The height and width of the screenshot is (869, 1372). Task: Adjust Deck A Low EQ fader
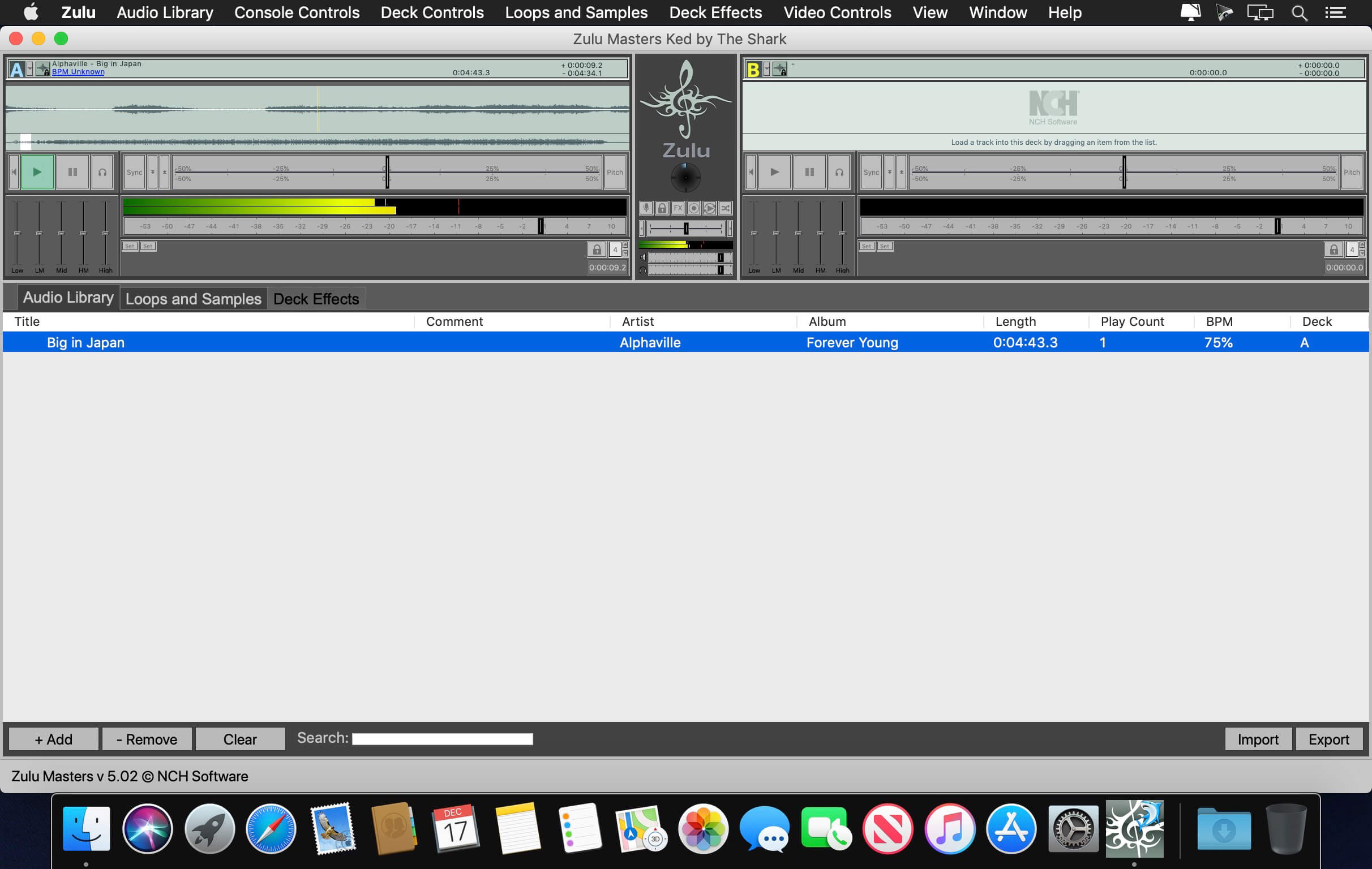click(x=17, y=233)
